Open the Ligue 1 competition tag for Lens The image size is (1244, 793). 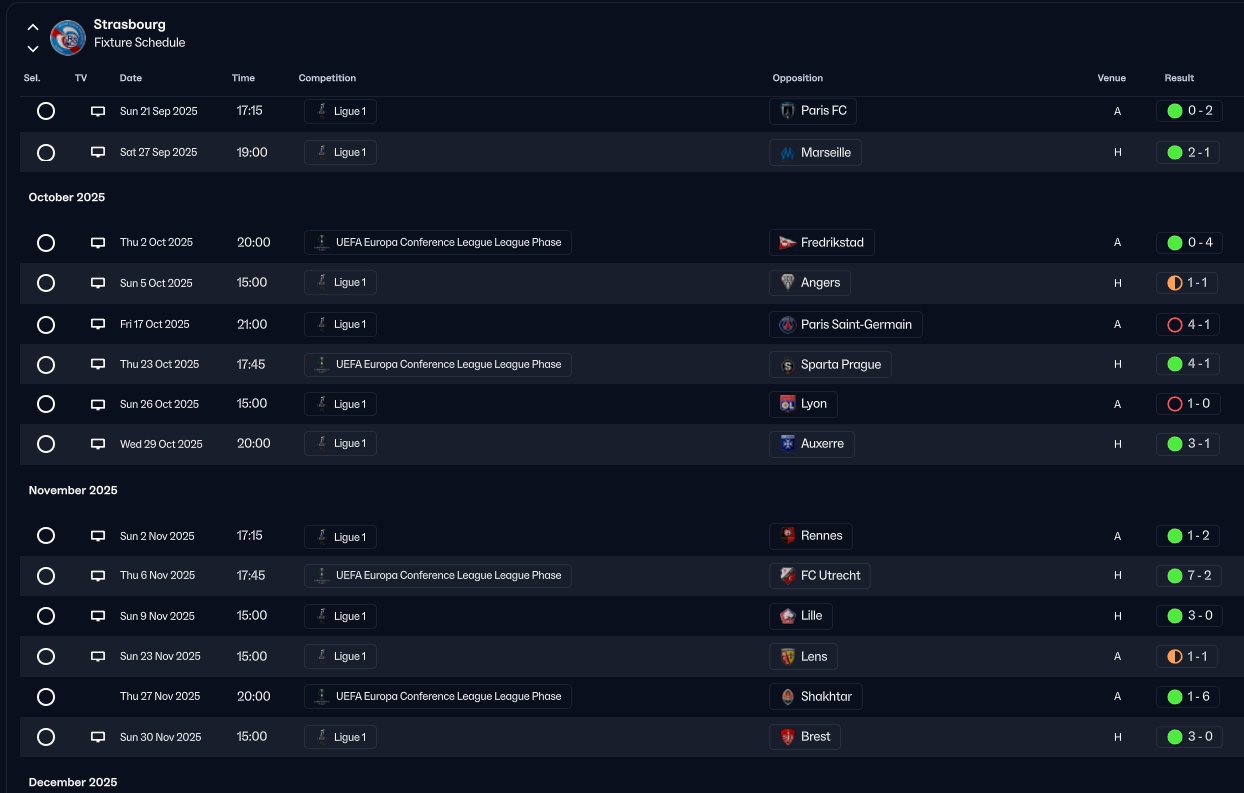coord(340,657)
